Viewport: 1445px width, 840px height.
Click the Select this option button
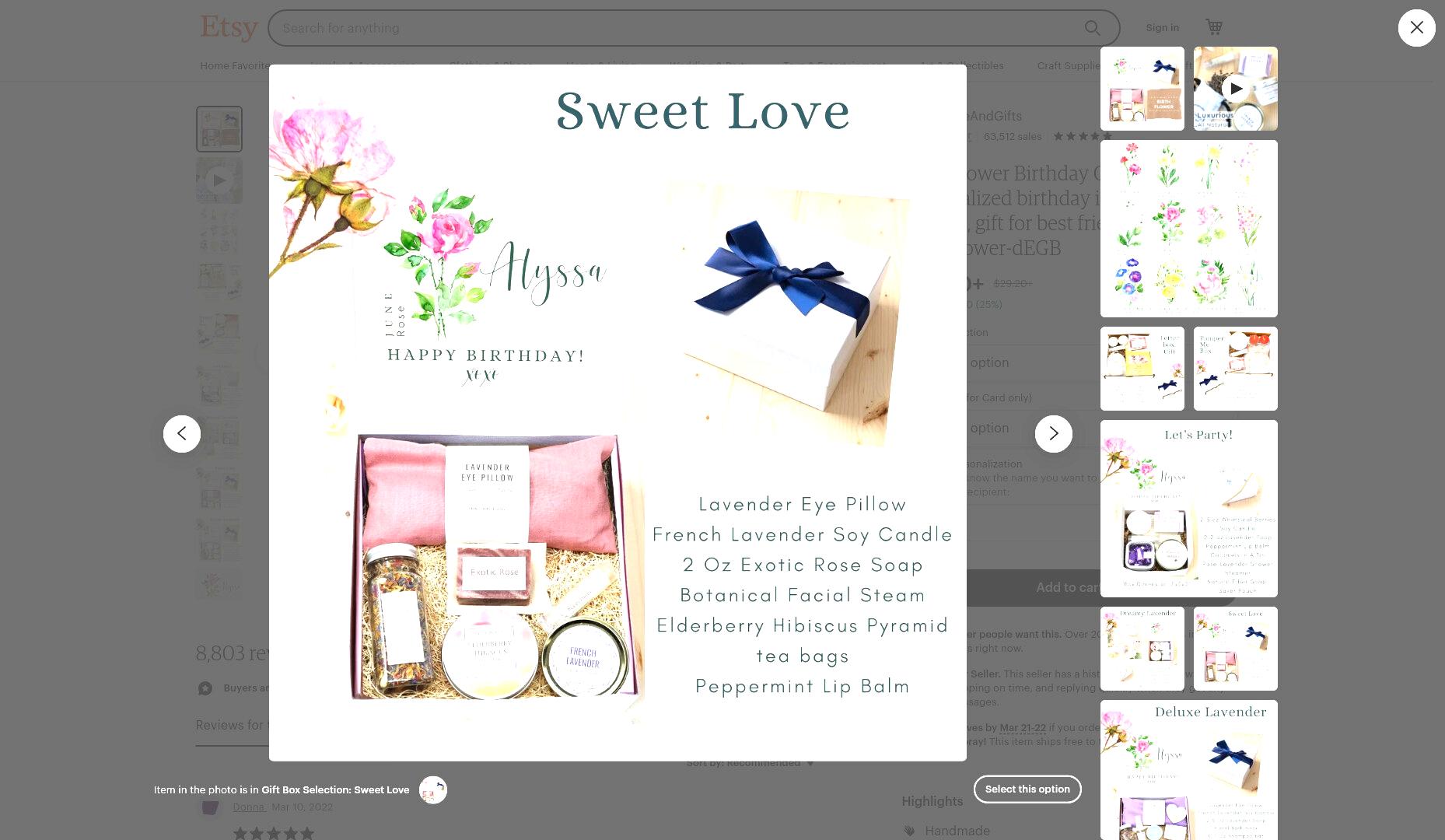coord(1027,789)
